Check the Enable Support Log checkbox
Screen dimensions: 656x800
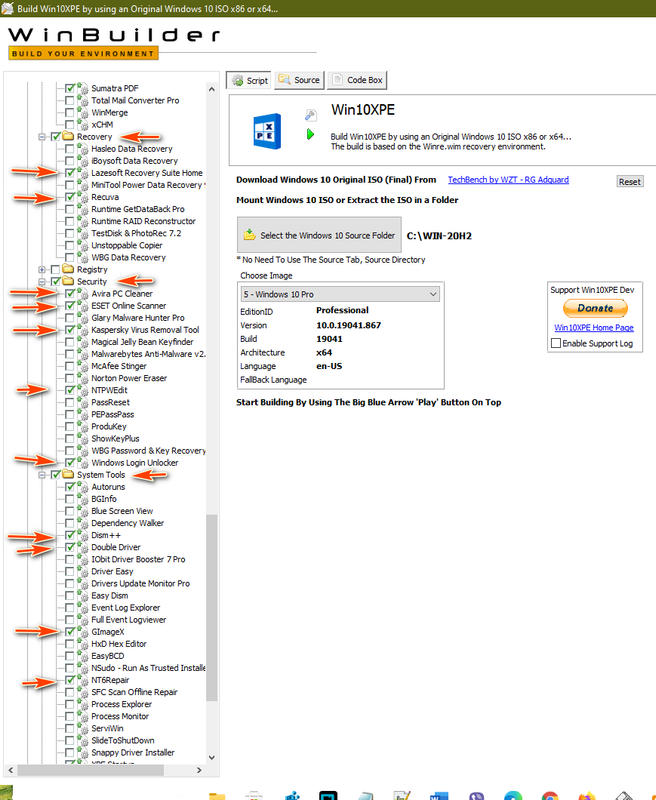click(557, 343)
